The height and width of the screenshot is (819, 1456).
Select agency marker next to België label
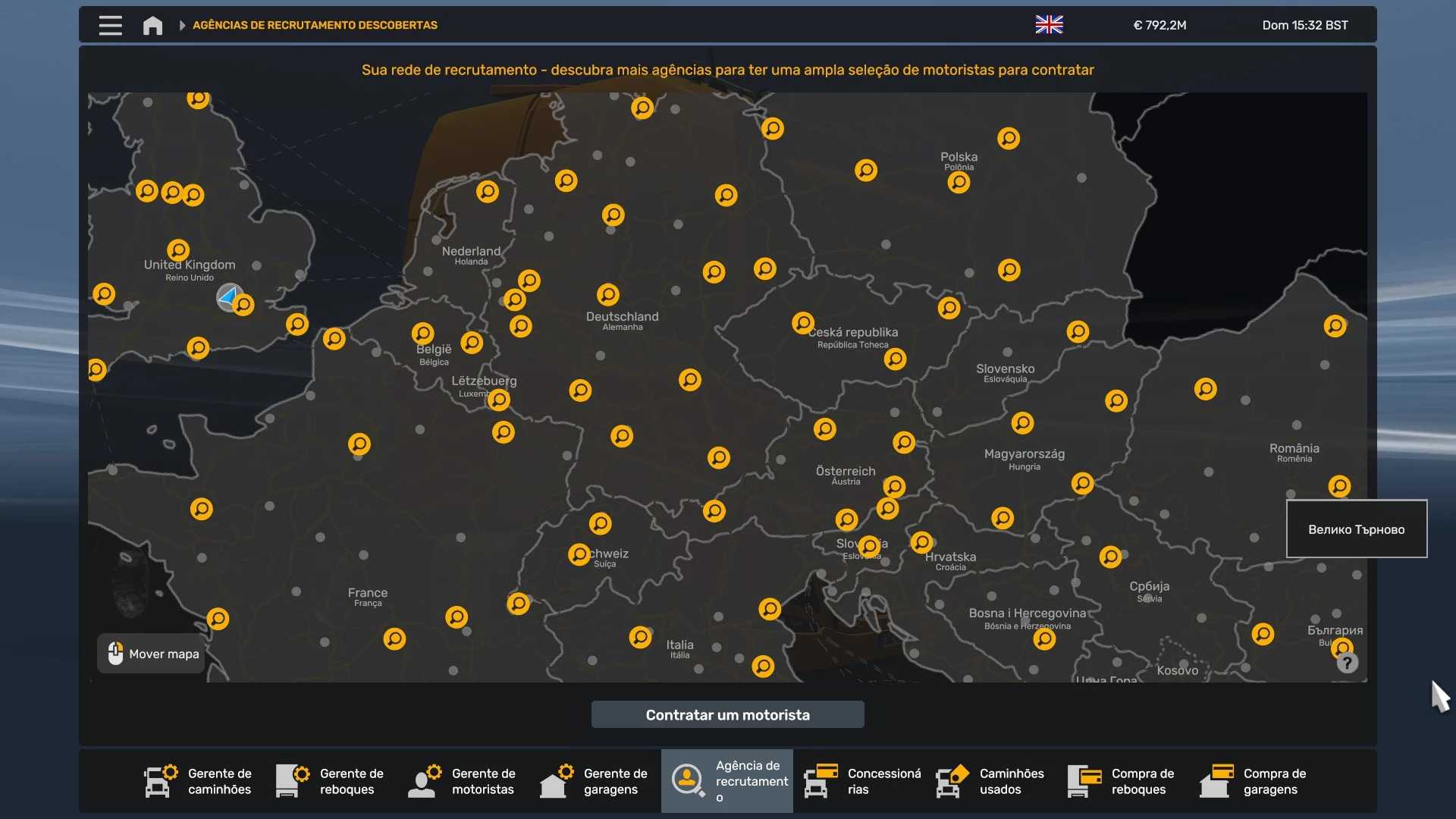(x=422, y=333)
